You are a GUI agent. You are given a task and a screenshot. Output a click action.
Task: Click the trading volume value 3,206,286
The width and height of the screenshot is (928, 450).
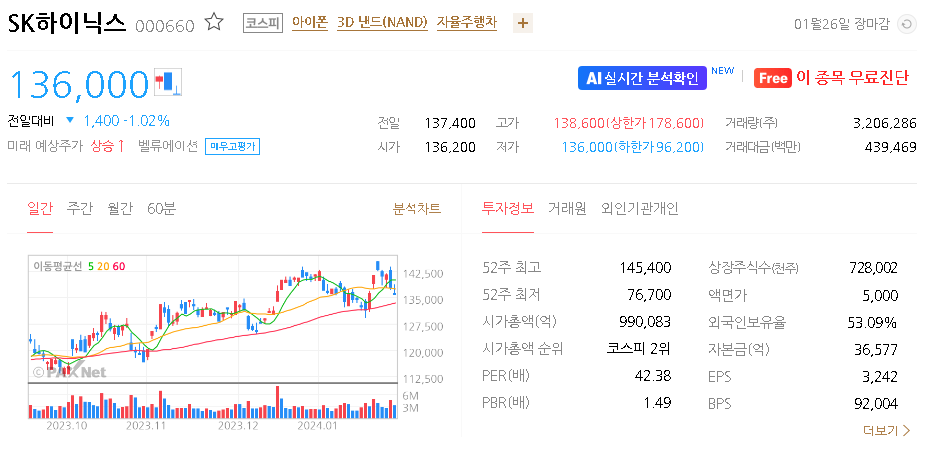click(x=885, y=123)
